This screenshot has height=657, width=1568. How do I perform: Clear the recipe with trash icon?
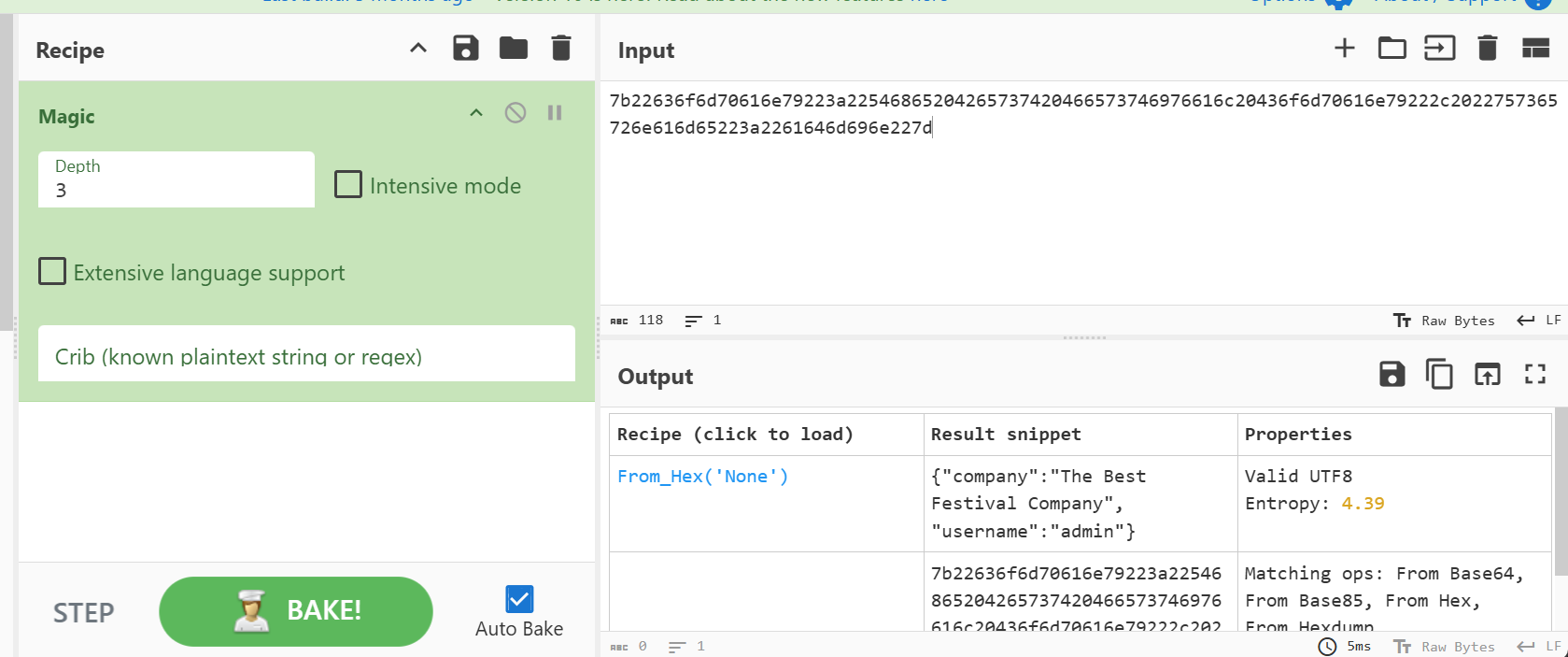(x=560, y=49)
